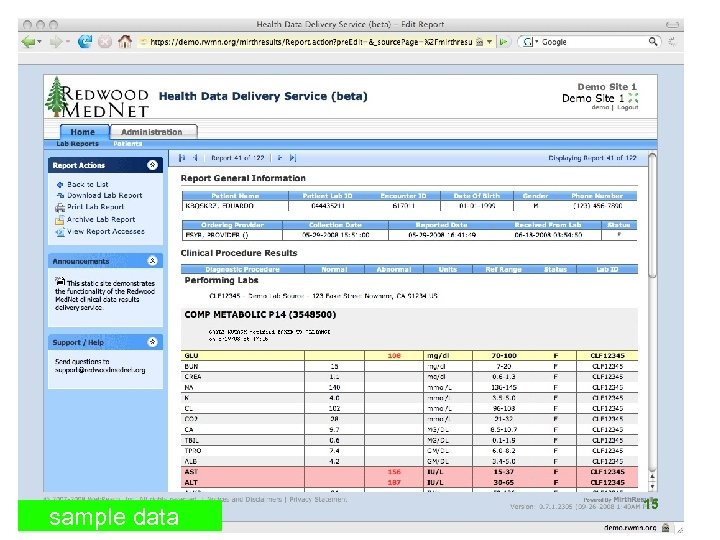
Task: Click Redwood MedNet logo
Action: click(x=97, y=97)
